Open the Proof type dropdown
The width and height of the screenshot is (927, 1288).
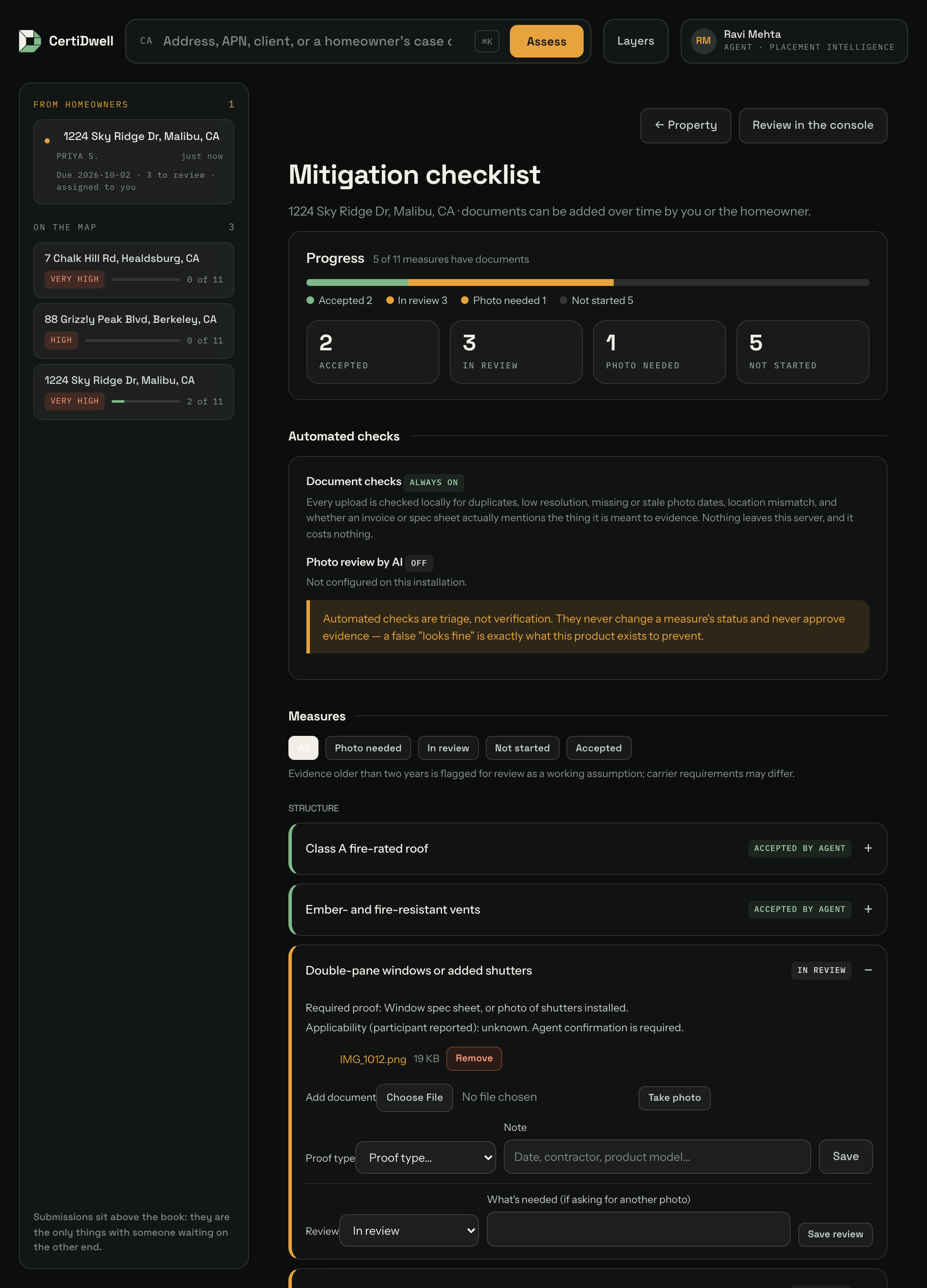(426, 1157)
